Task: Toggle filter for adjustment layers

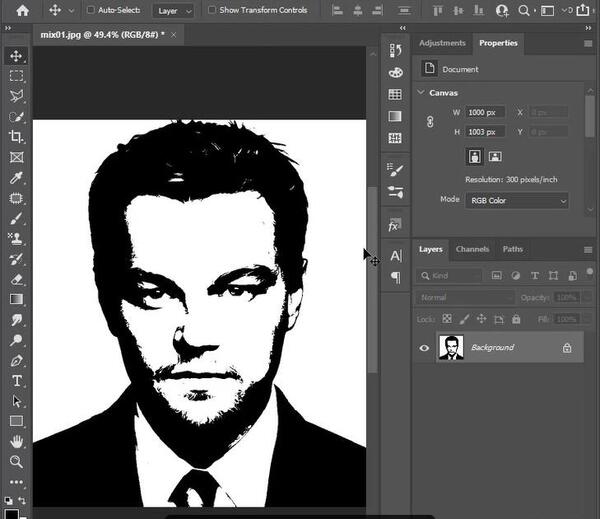Action: 515,276
